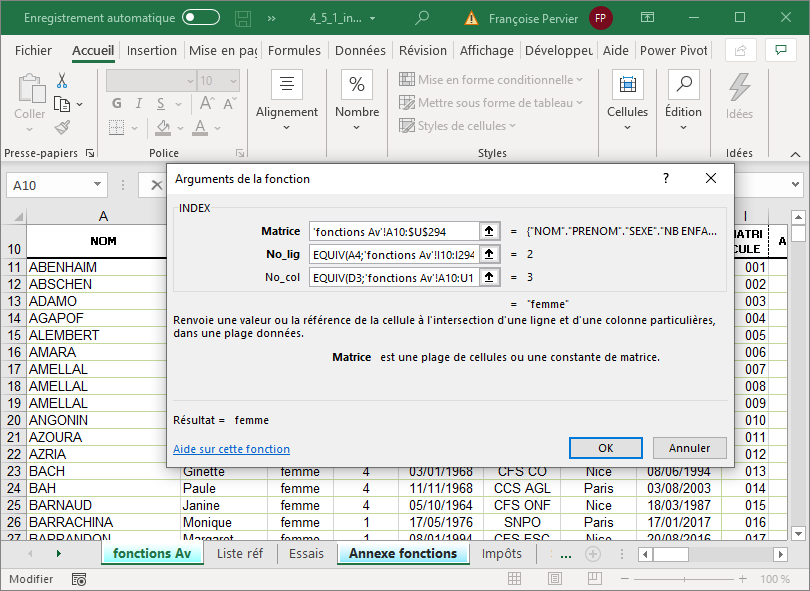Click the Cut scissors icon
Screen dimensions: 810x591
point(62,80)
